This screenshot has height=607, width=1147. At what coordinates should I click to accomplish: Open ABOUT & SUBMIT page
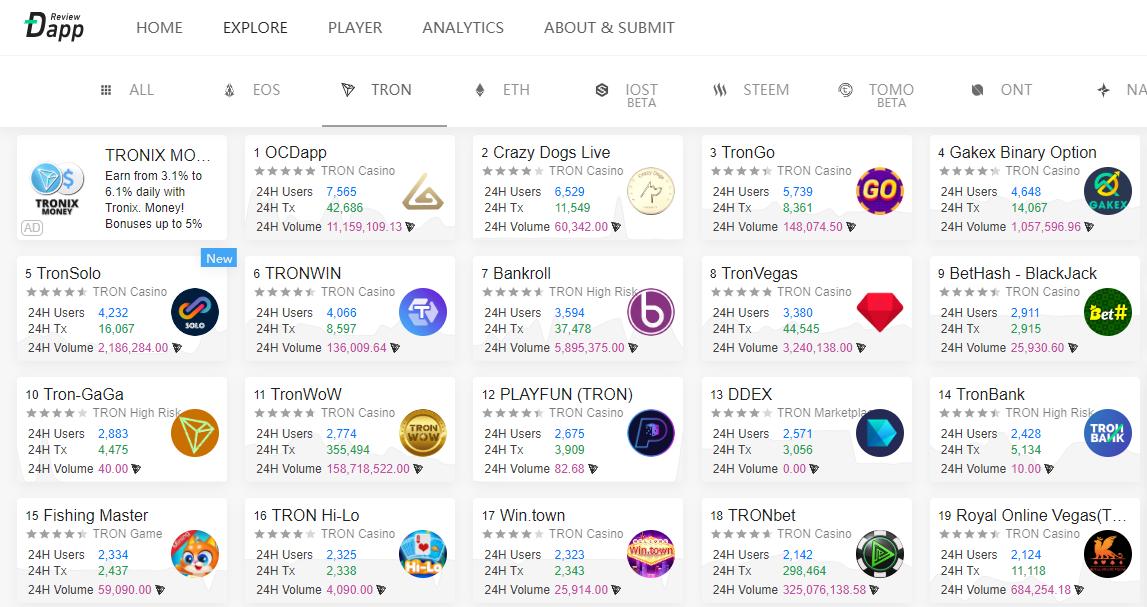tap(609, 28)
